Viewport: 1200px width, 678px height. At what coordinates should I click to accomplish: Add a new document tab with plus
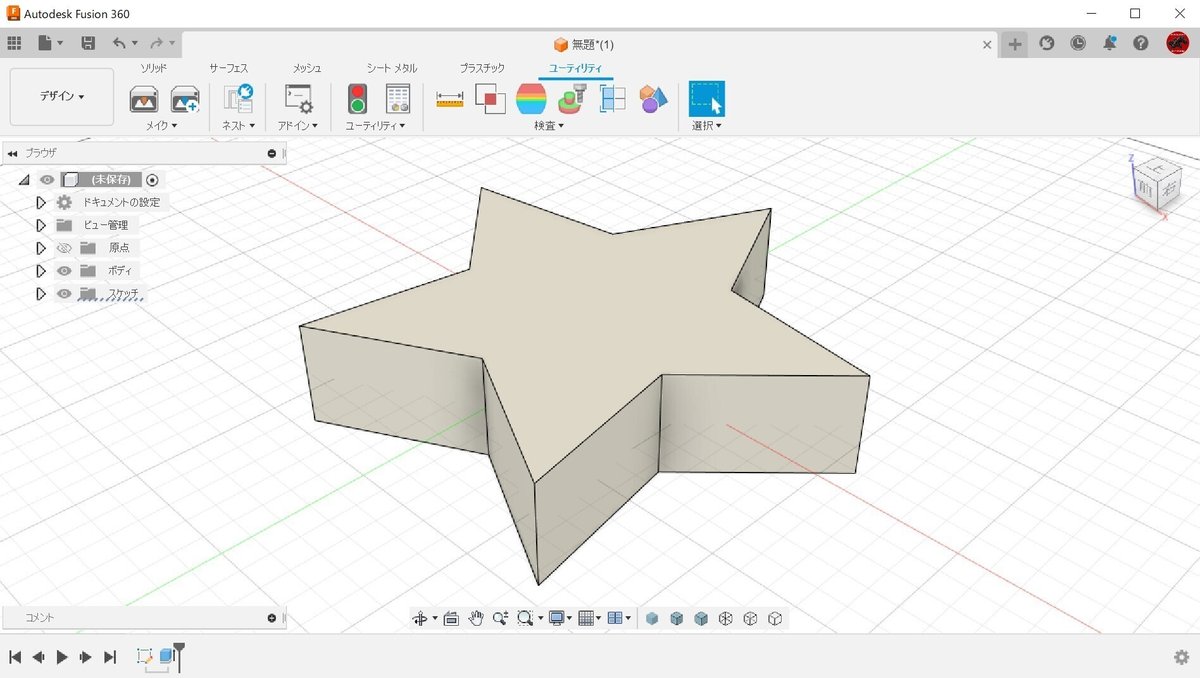[1015, 43]
